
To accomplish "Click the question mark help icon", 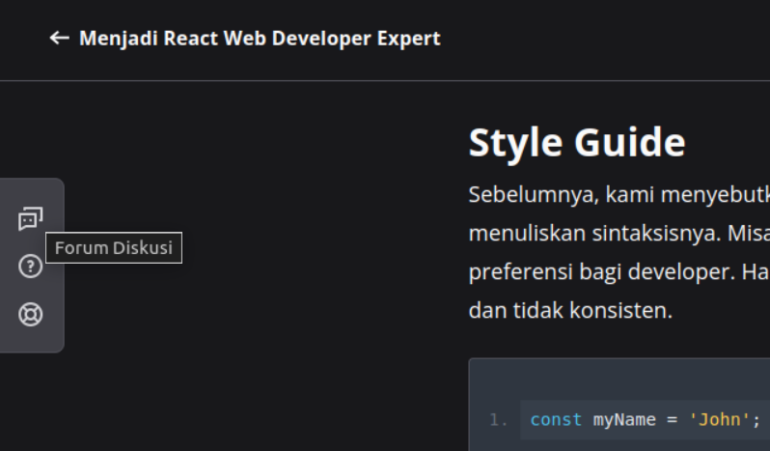I will click(31, 266).
